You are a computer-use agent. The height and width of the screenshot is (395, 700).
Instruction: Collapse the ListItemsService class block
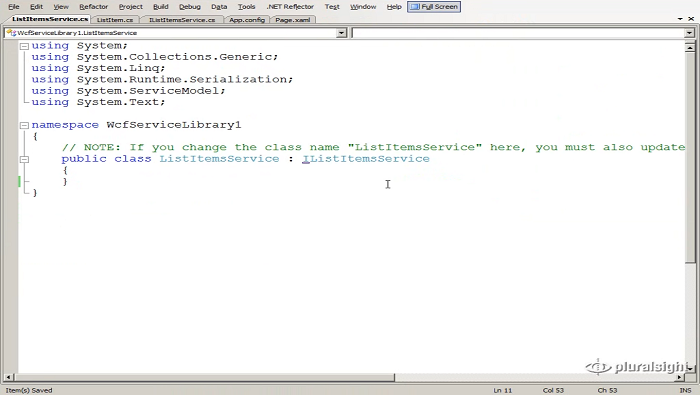coord(25,159)
